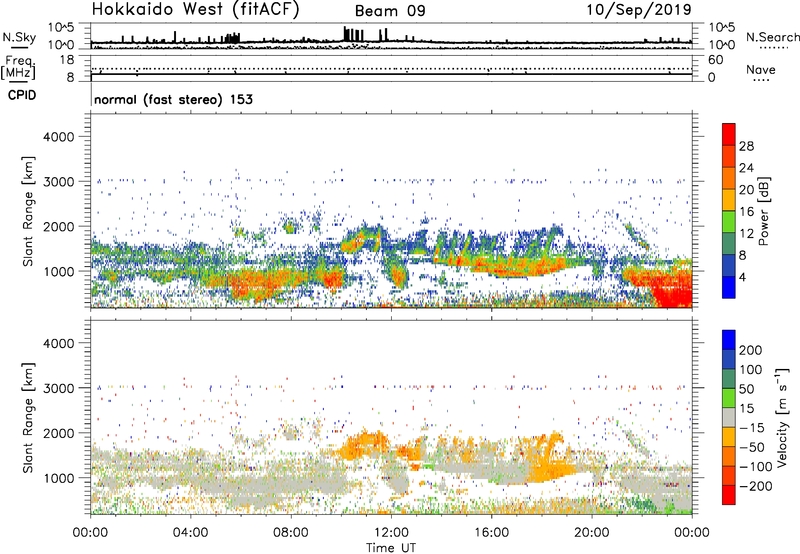This screenshot has width=800, height=554.
Task: Select "Slant Range [km]" label of velocity panel
Action: (x=28, y=418)
